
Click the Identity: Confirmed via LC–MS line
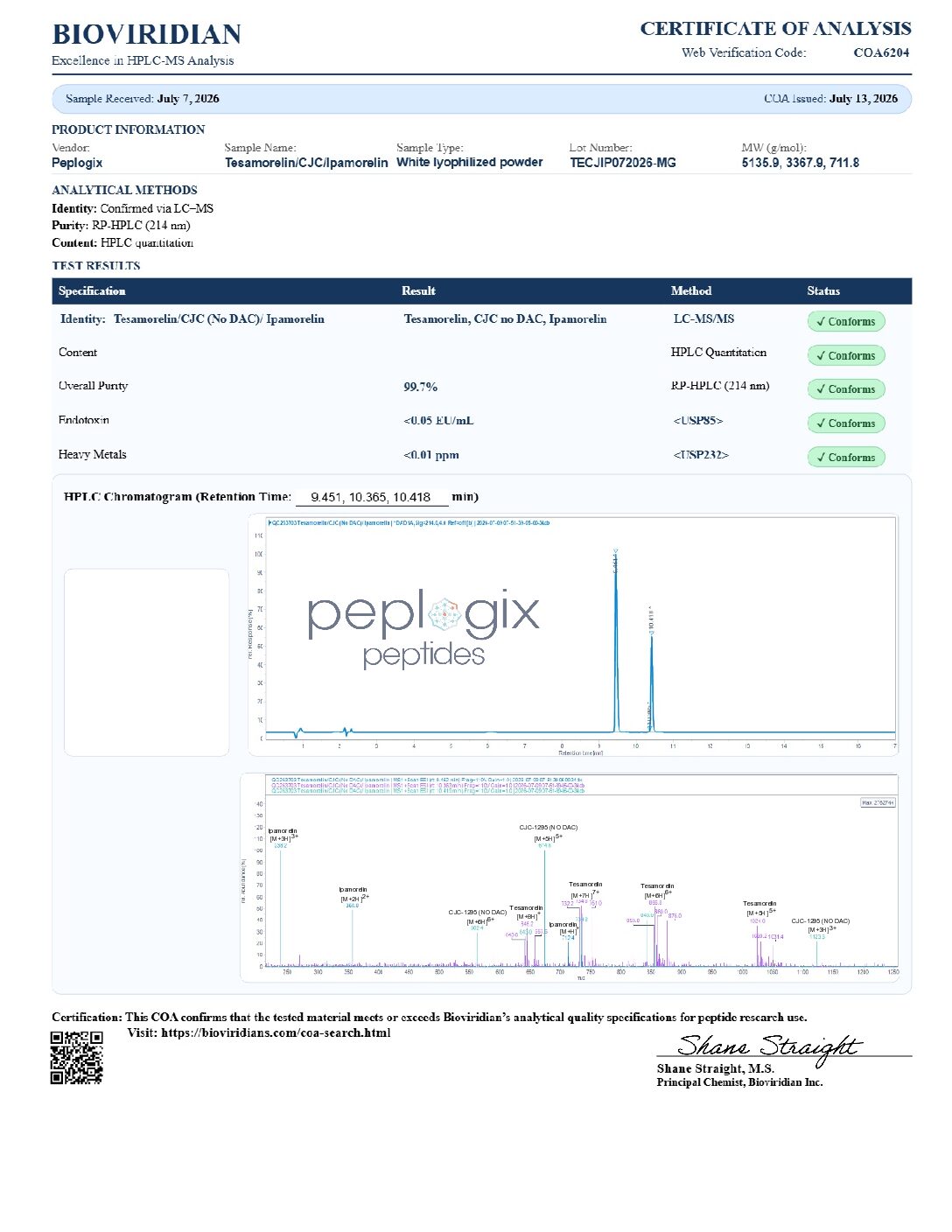[x=132, y=208]
